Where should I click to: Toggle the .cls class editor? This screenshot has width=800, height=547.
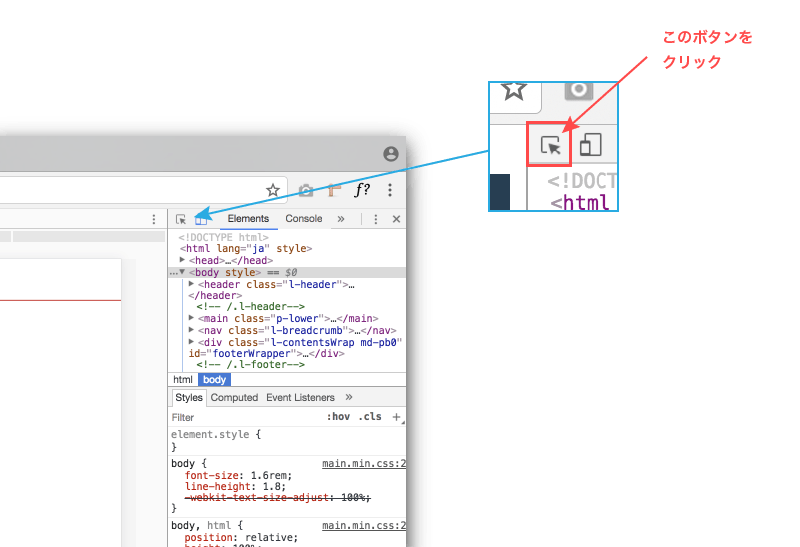[370, 417]
